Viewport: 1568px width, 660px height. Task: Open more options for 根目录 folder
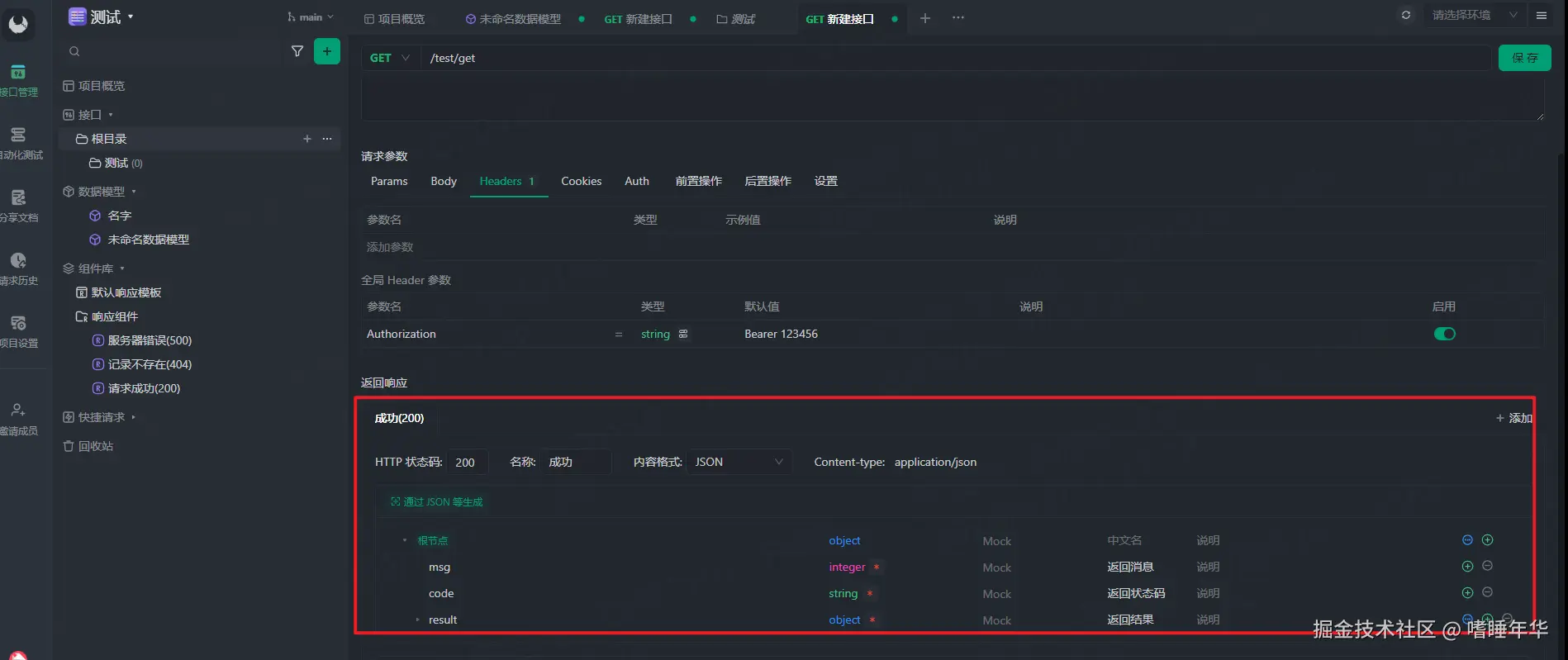point(327,139)
